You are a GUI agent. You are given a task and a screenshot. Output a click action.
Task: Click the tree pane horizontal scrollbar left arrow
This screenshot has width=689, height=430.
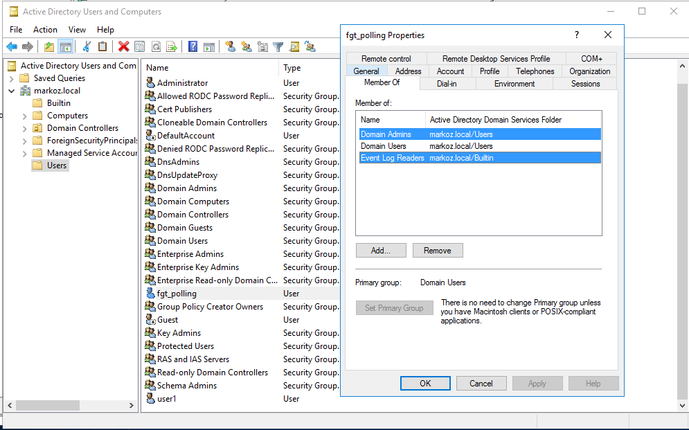[10, 405]
